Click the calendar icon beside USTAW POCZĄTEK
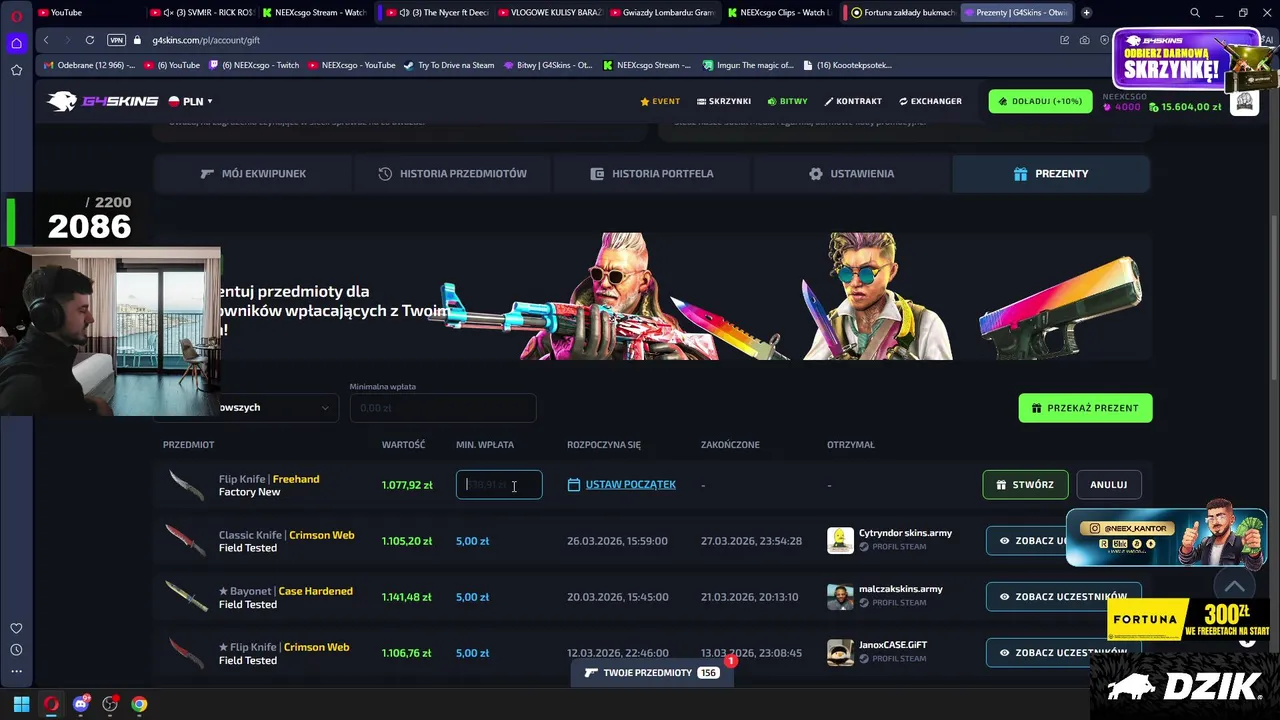Image resolution: width=1280 pixels, height=720 pixels. click(x=573, y=485)
